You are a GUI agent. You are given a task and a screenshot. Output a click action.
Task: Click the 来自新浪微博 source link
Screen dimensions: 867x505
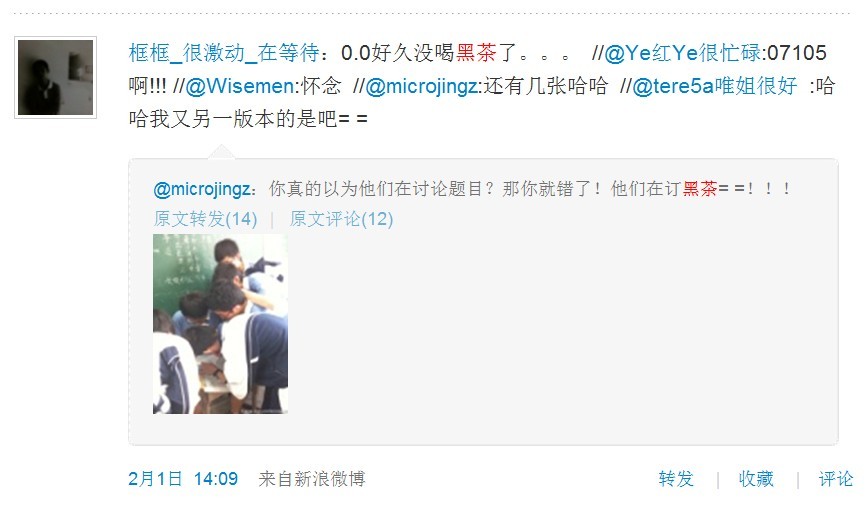312,478
